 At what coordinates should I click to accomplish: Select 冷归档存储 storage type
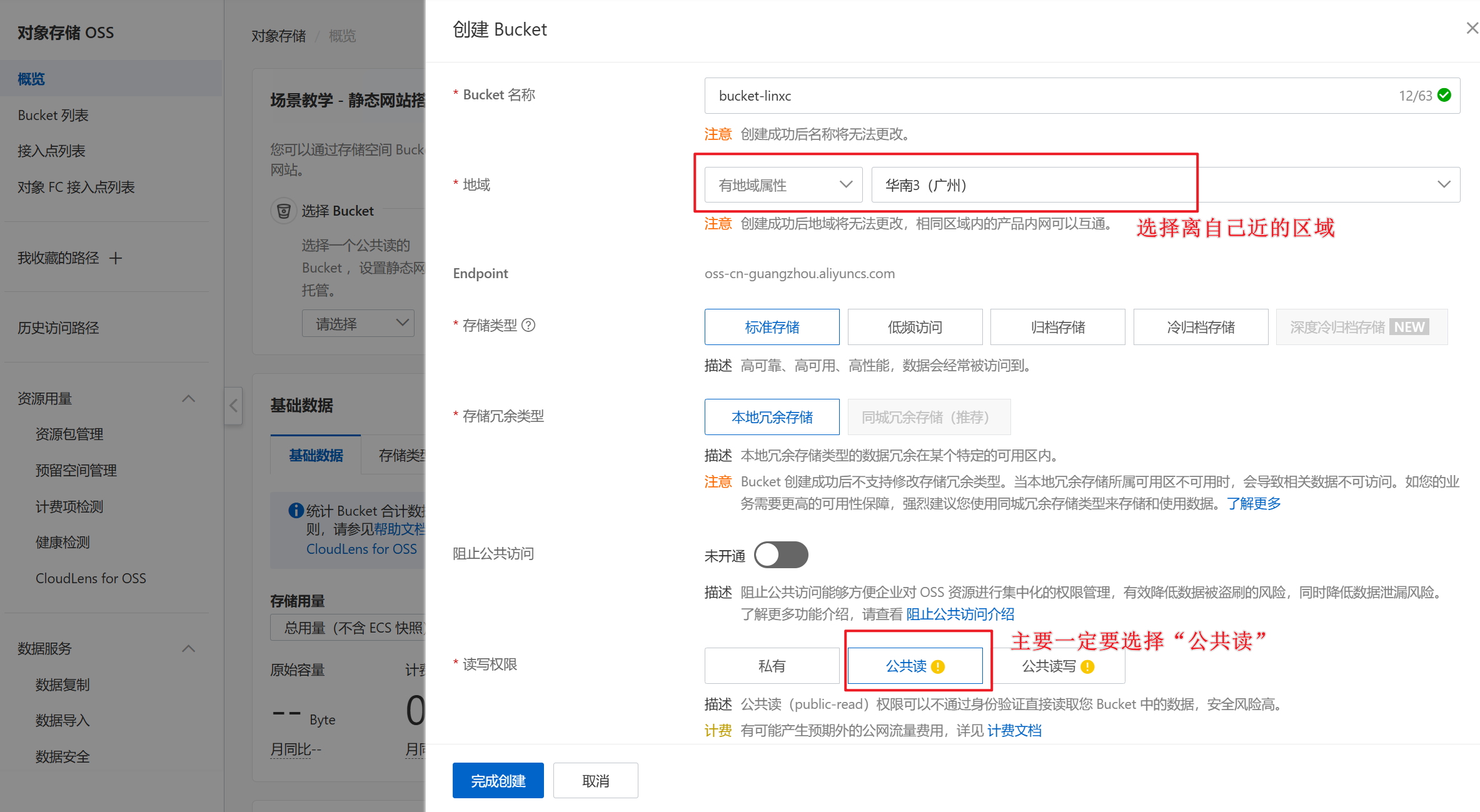point(1201,327)
